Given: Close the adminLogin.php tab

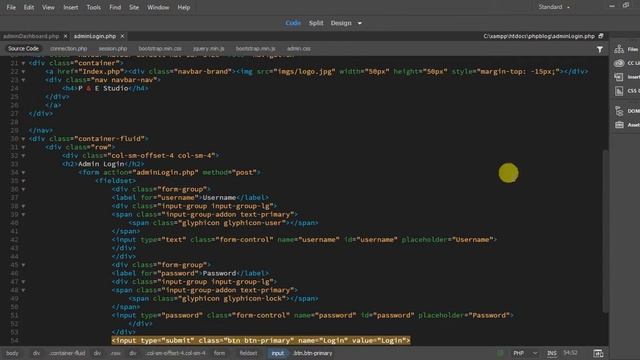Looking at the screenshot, I should point(122,36).
